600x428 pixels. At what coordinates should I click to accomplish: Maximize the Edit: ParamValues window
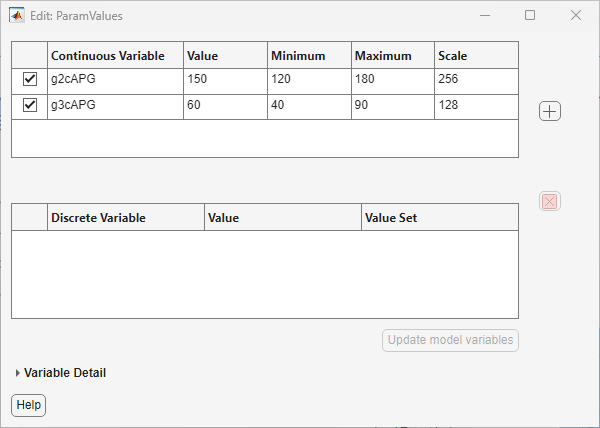530,16
